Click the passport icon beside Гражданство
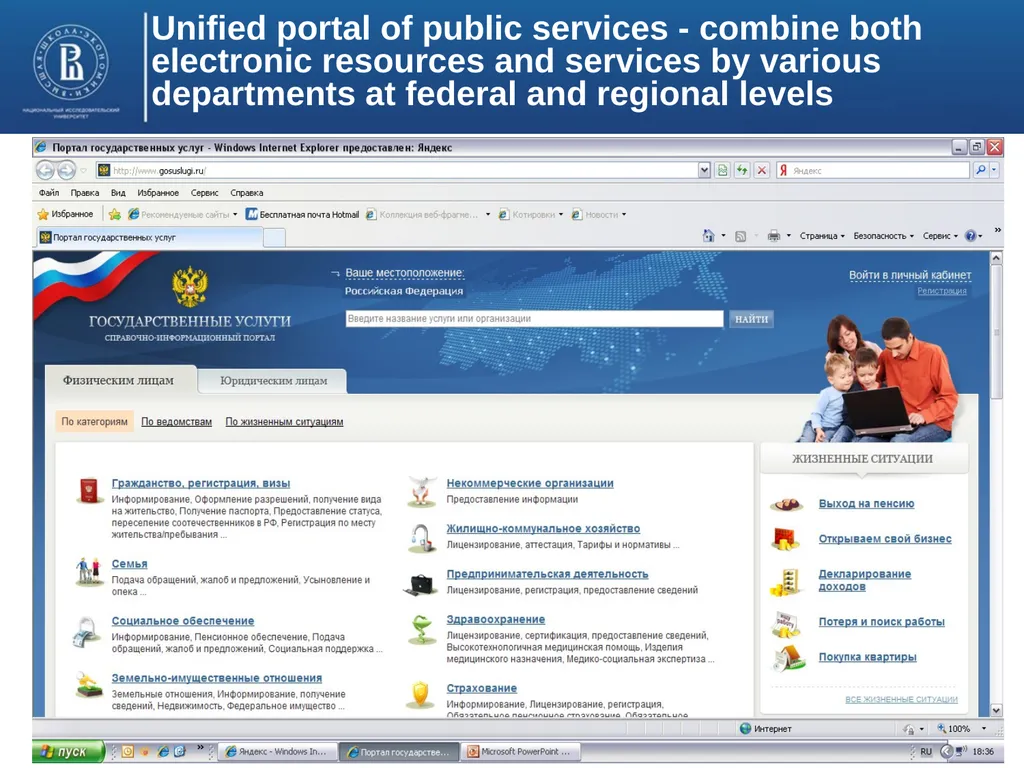This screenshot has width=1024, height=768. click(x=88, y=490)
